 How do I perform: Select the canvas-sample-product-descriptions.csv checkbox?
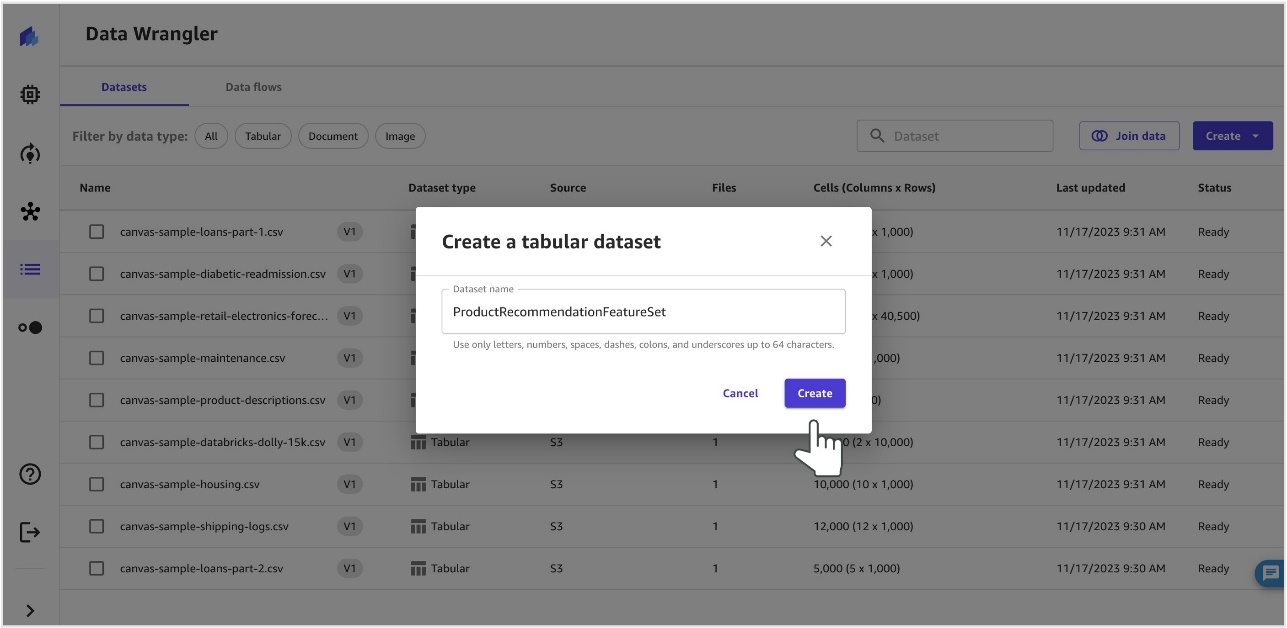coord(96,400)
